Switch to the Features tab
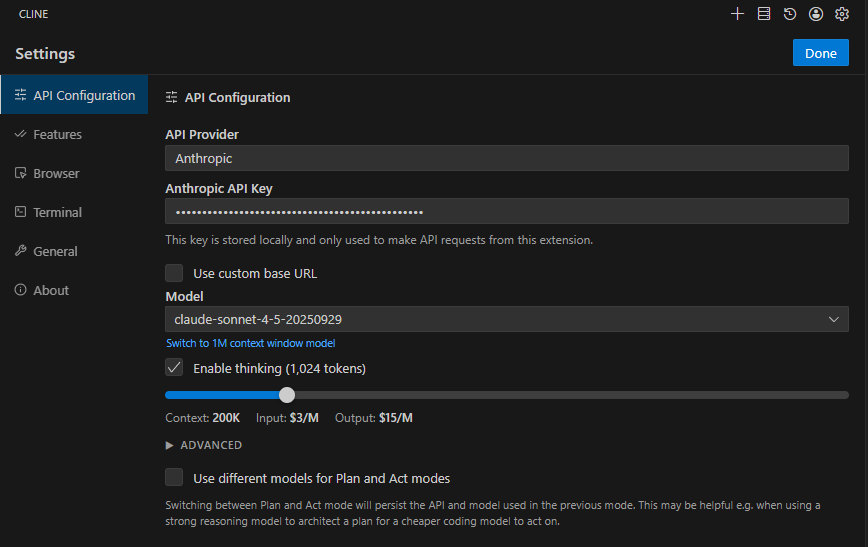This screenshot has height=547, width=868. coord(74,134)
